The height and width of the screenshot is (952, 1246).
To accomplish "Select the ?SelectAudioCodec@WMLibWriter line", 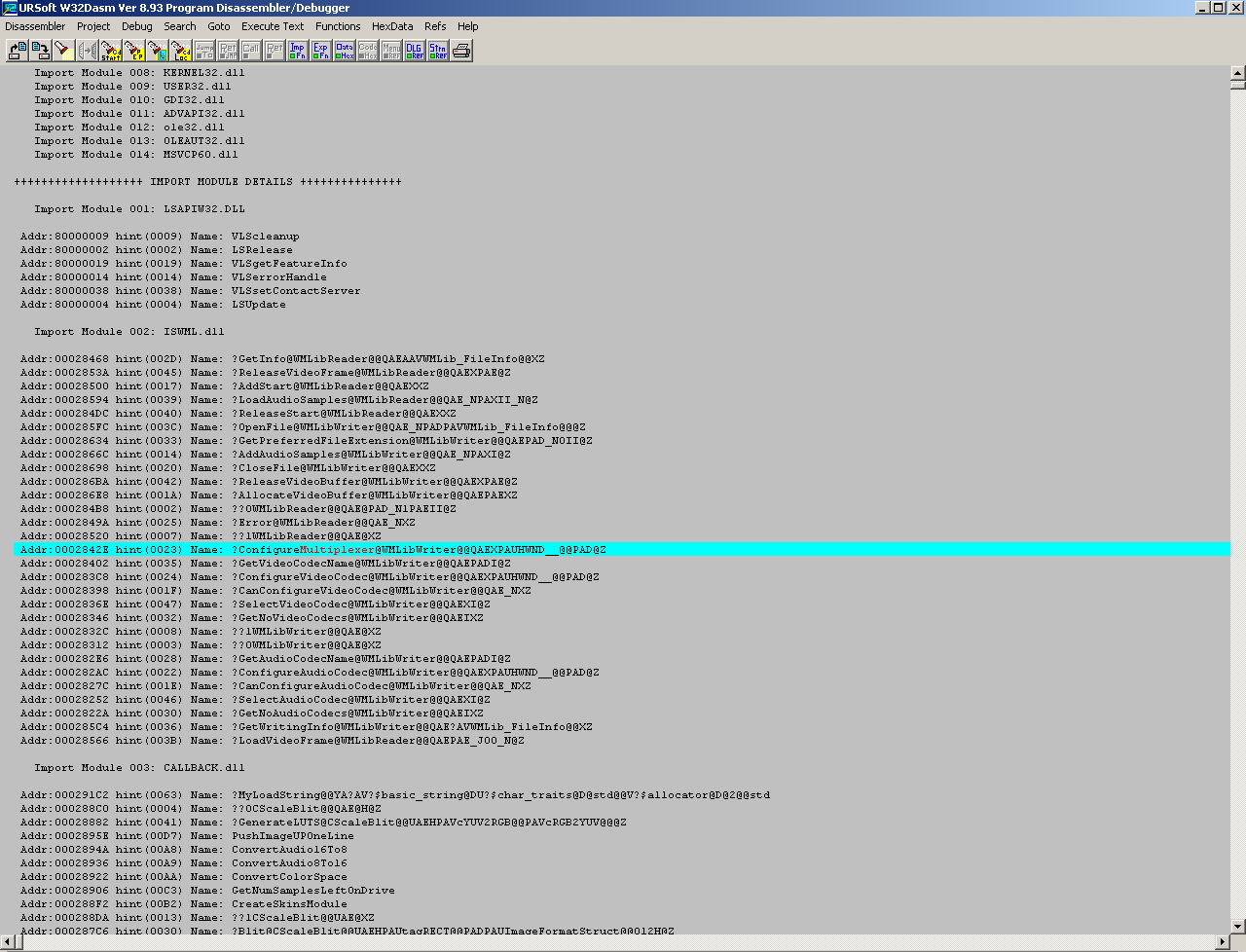I will click(x=255, y=700).
